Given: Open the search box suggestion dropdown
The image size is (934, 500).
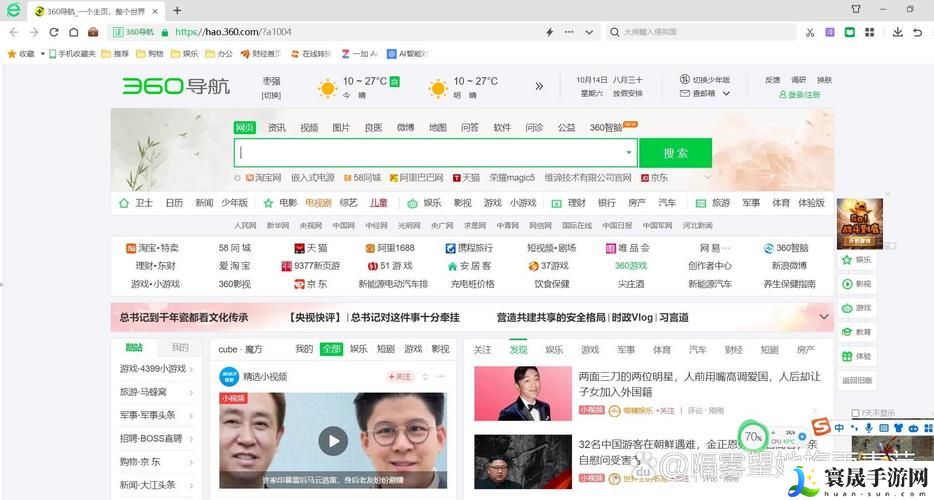Looking at the screenshot, I should click(x=628, y=153).
